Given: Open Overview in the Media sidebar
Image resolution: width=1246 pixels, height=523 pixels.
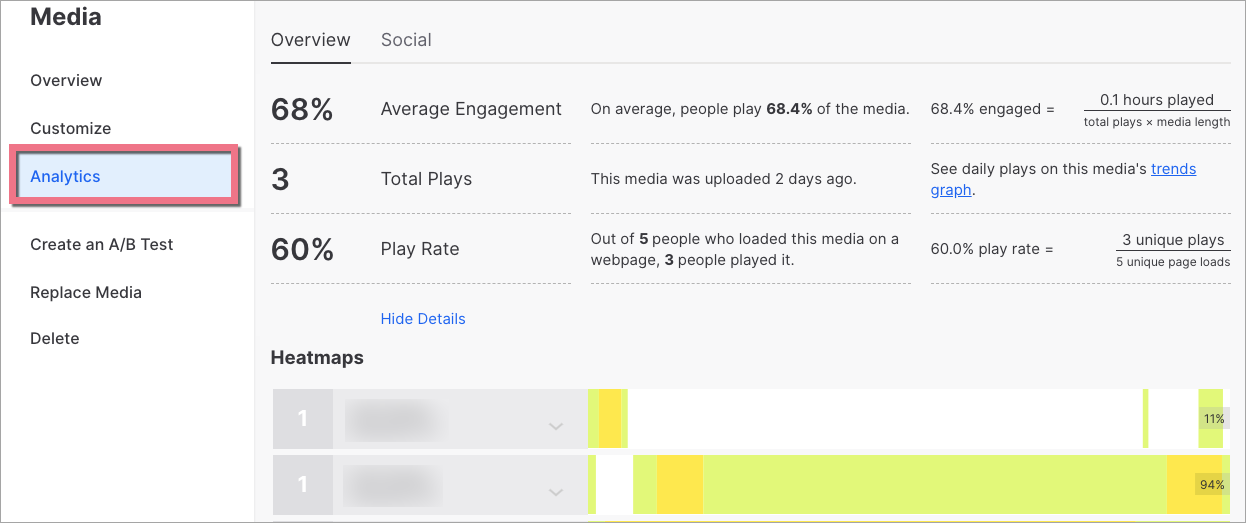Looking at the screenshot, I should coord(66,81).
